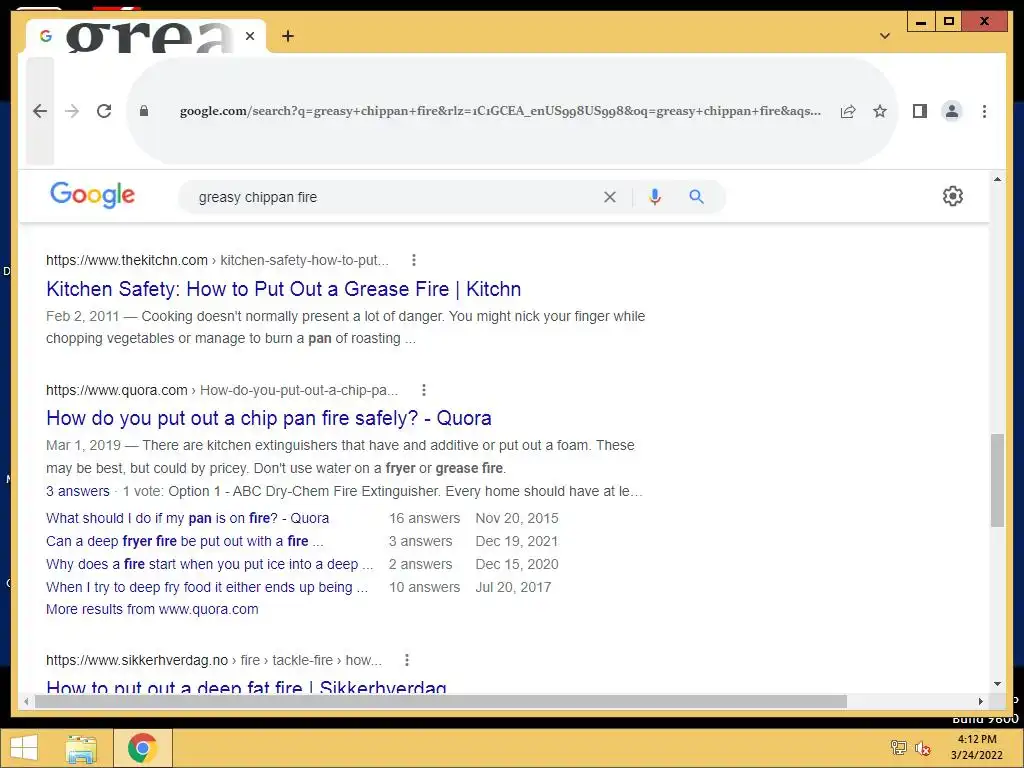1024x768 pixels.
Task: Open File Explorer from the taskbar
Action: 81,748
